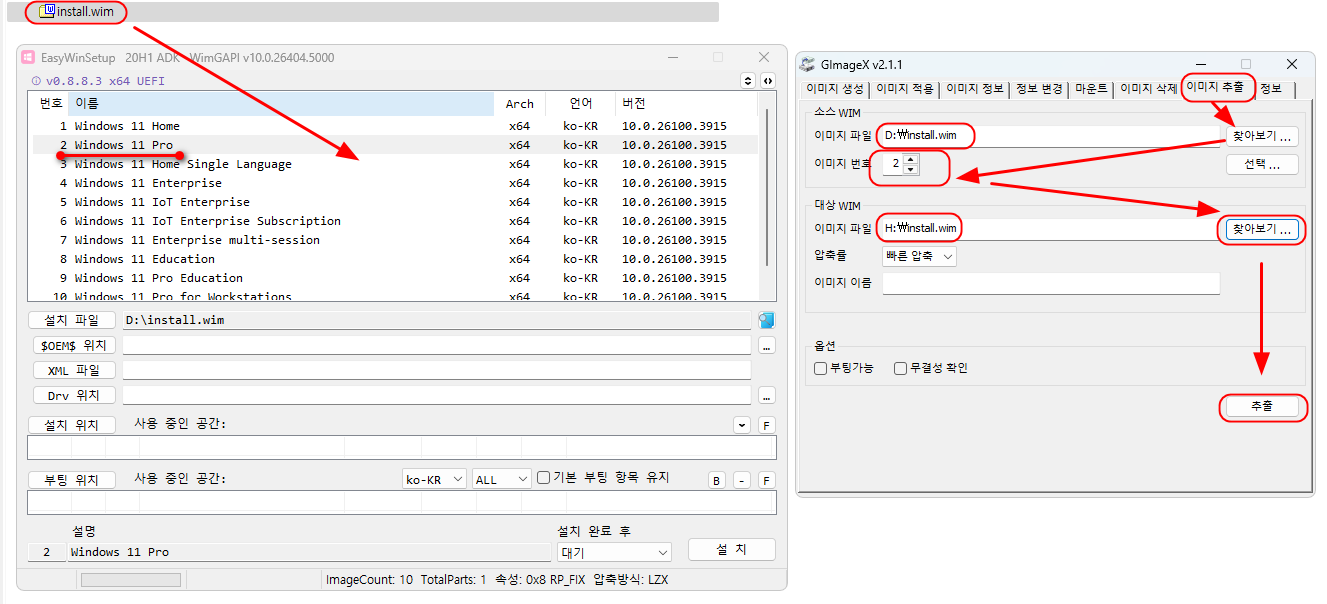The image size is (1327, 604).
Task: Click the progress bar in EasyWinSetup status bar
Action: coord(131,580)
